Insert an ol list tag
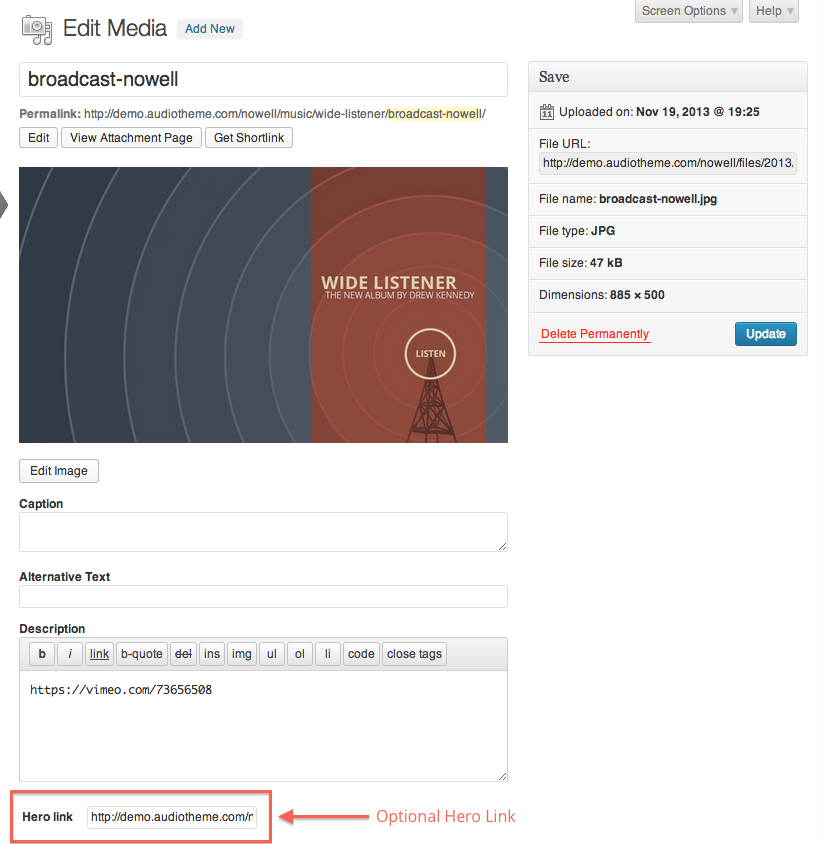 300,654
